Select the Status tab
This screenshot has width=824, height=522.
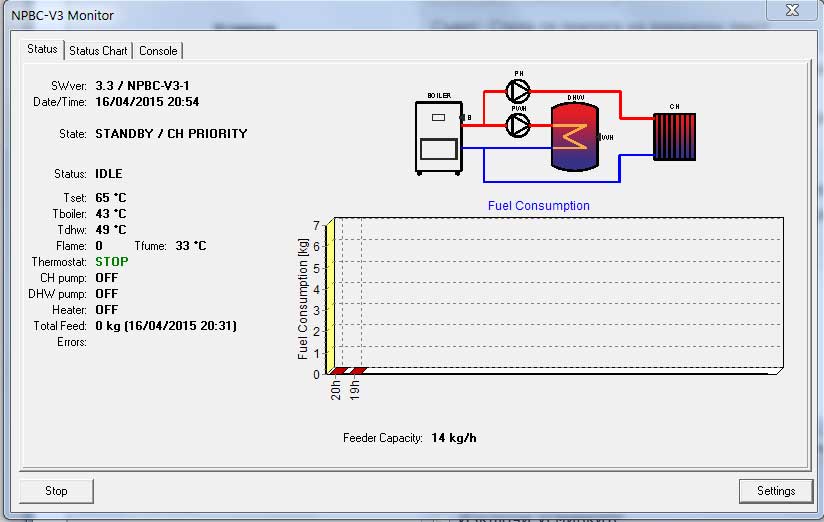42,49
